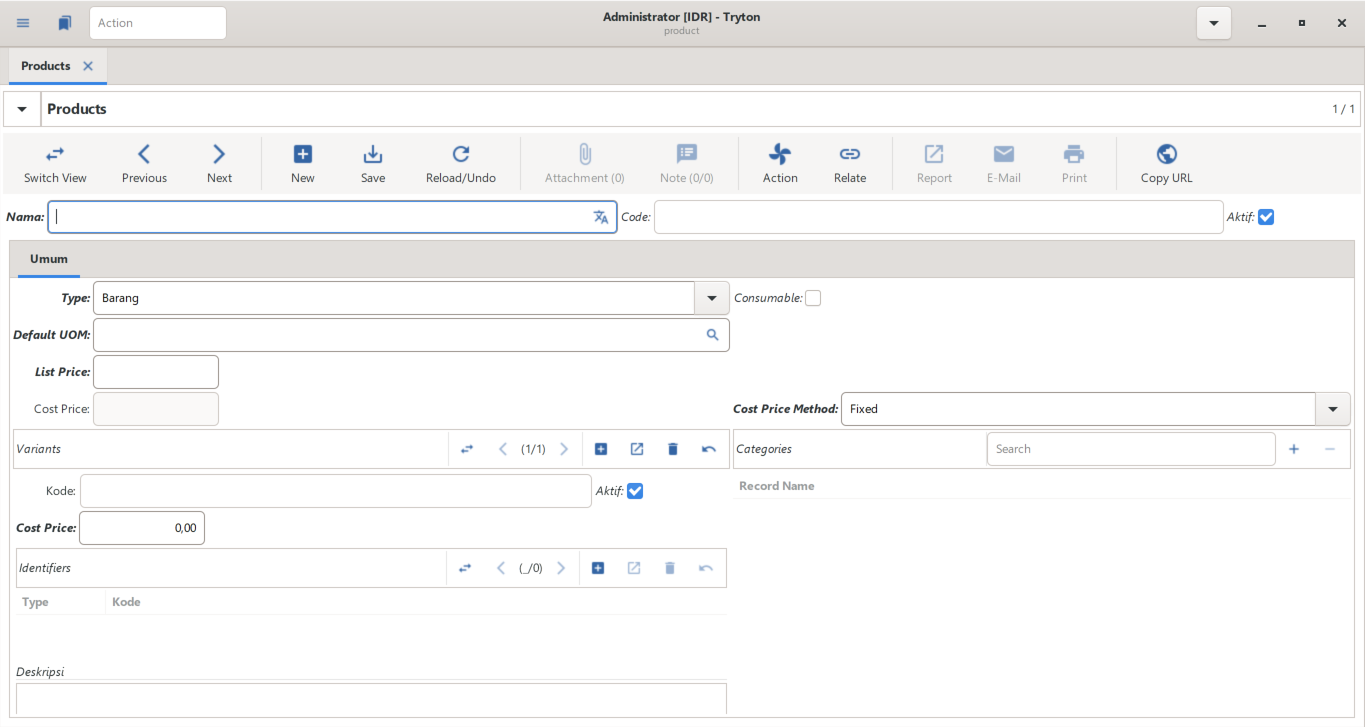Image resolution: width=1365 pixels, height=727 pixels.
Task: Click the Categories Search input field
Action: click(1130, 449)
